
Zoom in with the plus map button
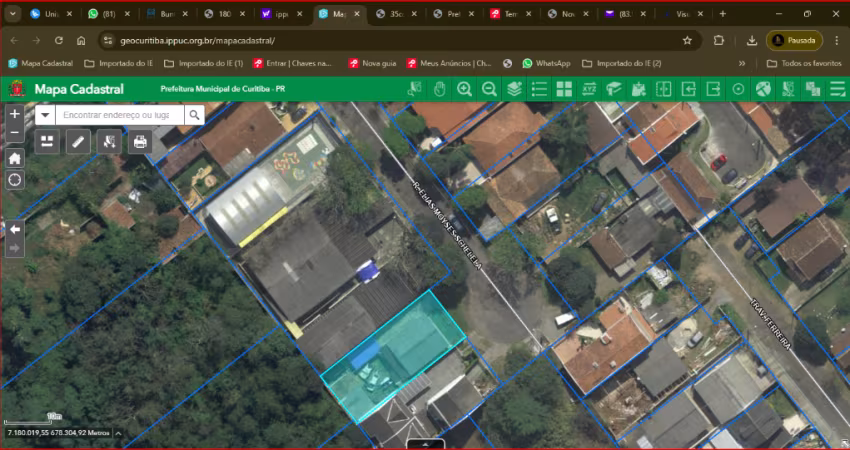15,114
